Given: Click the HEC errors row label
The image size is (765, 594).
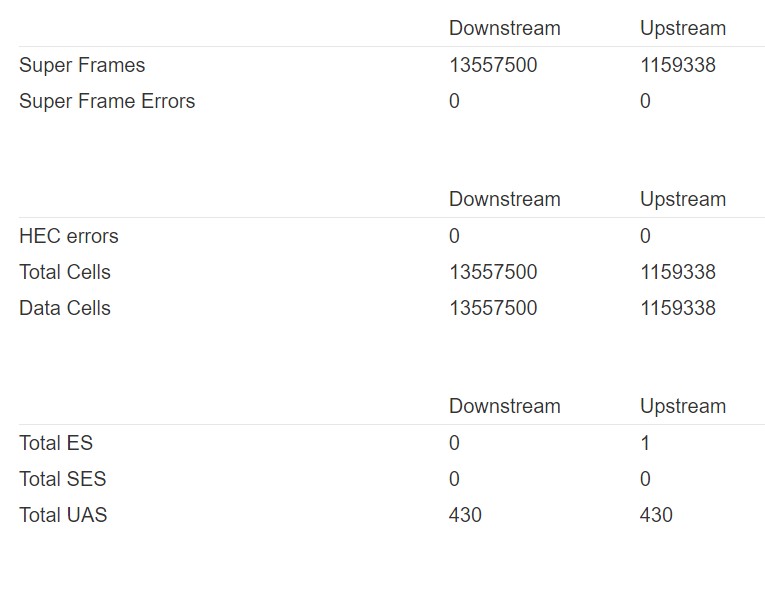Looking at the screenshot, I should (69, 236).
